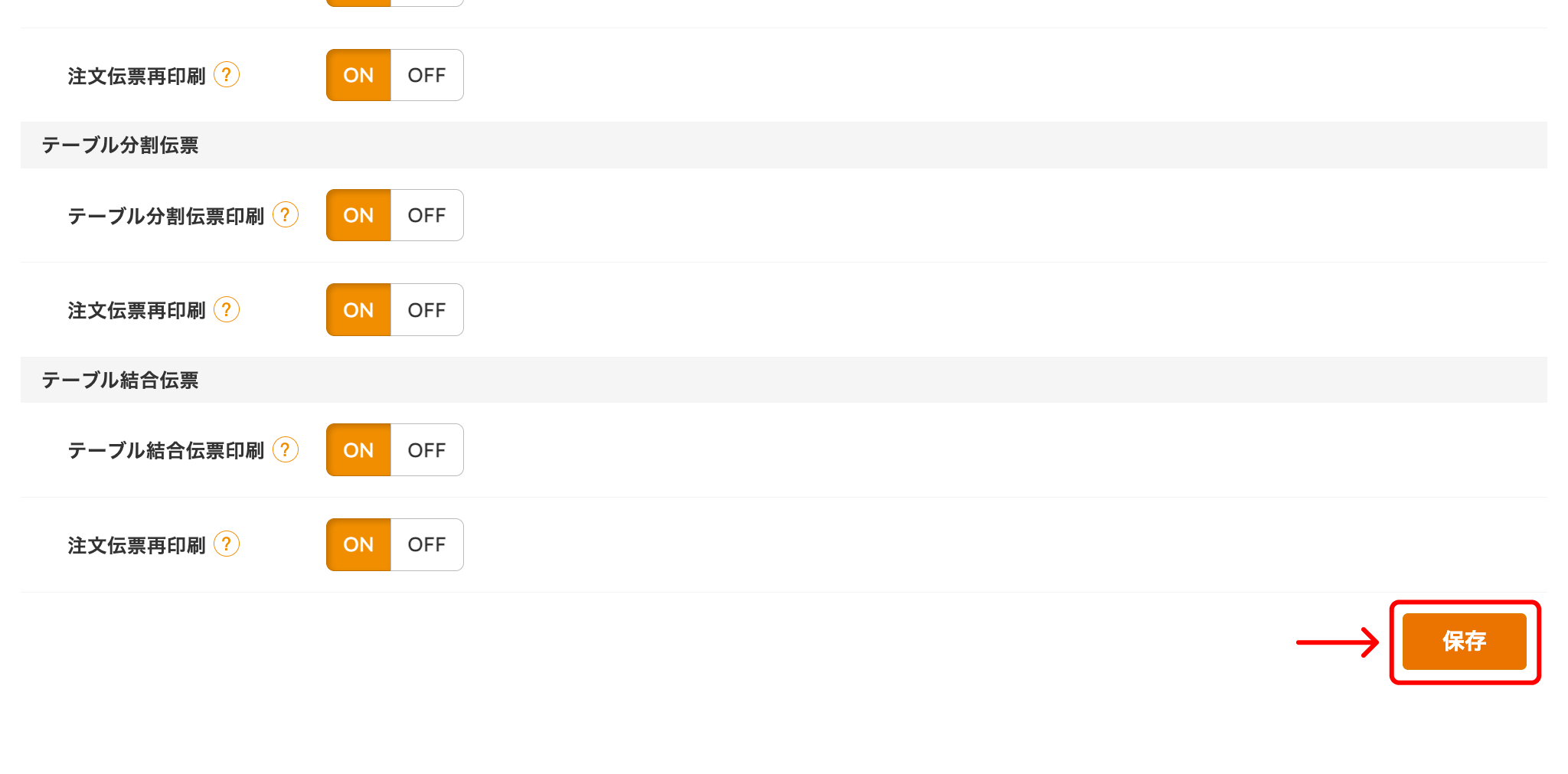1568x774 pixels.
Task: Turn OFF 注文伝票再印刷 in the テーブル結合伝票 section
Action: tap(426, 544)
